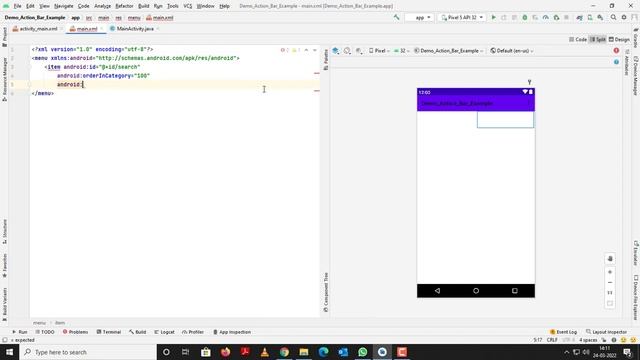Open the Default (en-us) locale dropdown
Viewport: 640px width, 360px height.
click(x=512, y=51)
